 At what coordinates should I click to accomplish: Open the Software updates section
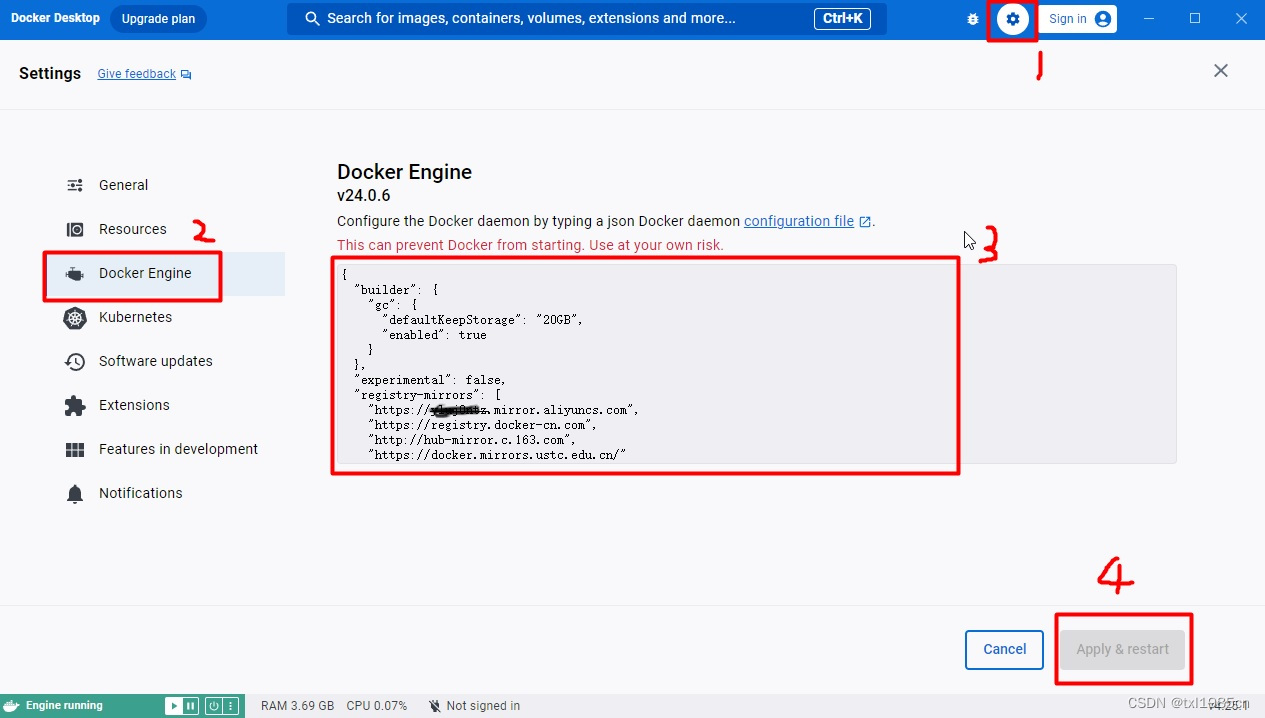coord(154,361)
